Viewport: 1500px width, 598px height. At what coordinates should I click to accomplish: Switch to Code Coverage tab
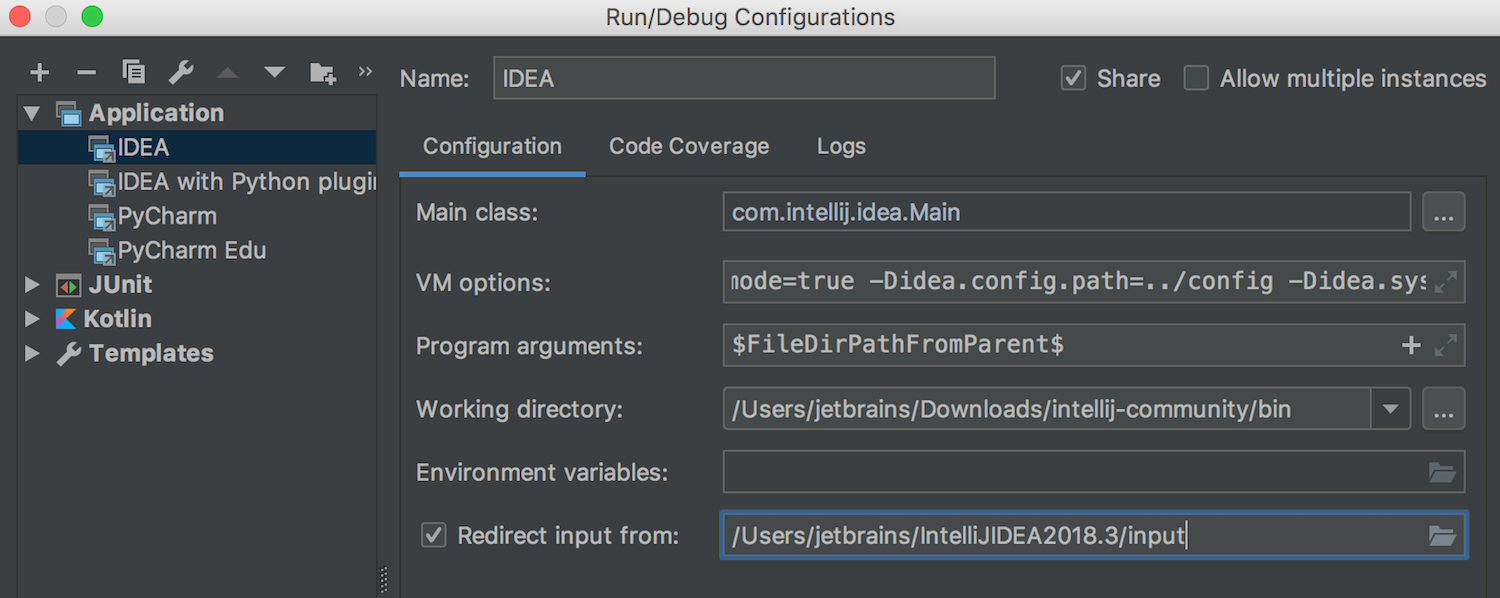tap(689, 146)
